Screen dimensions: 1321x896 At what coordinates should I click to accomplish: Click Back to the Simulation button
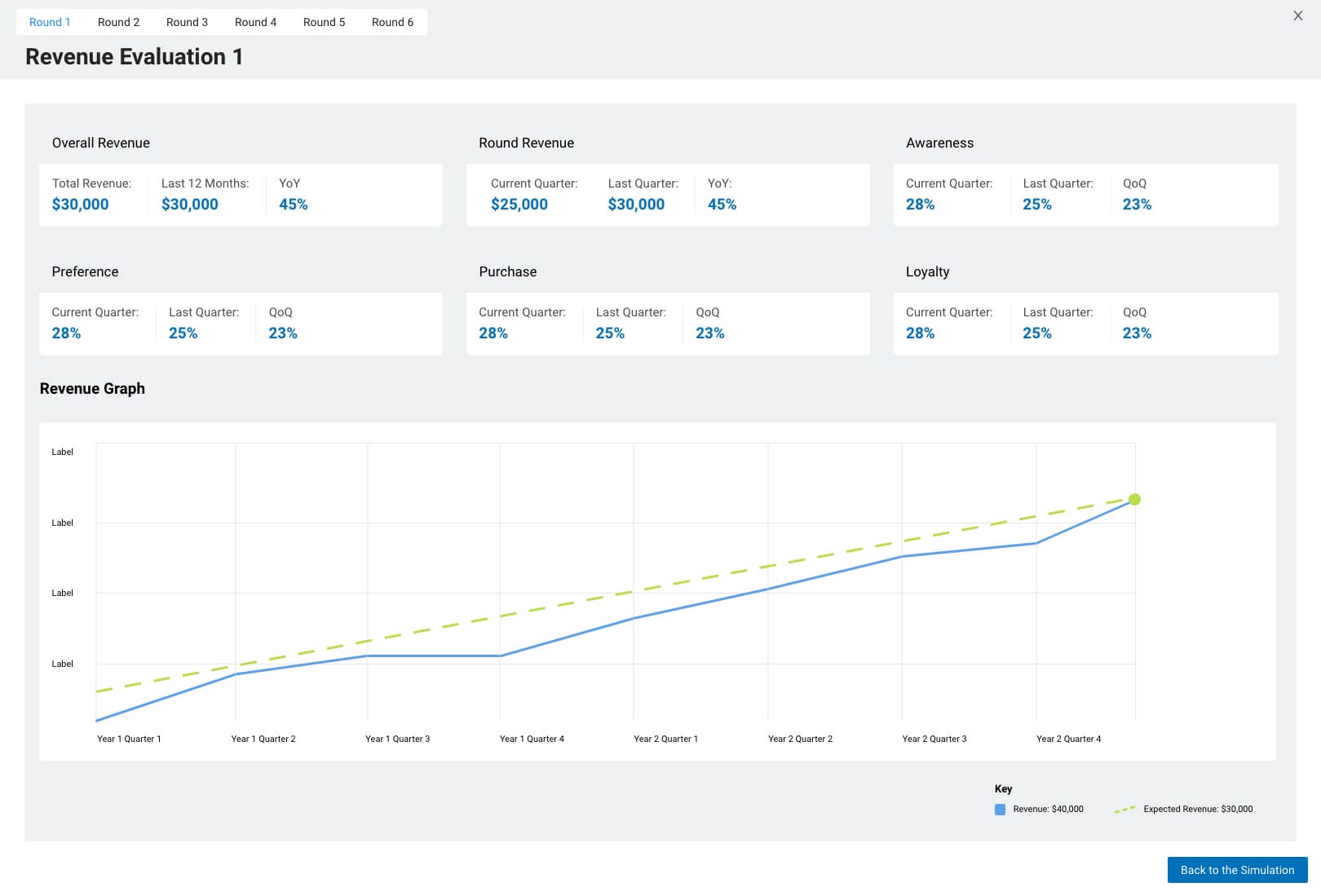(x=1237, y=870)
